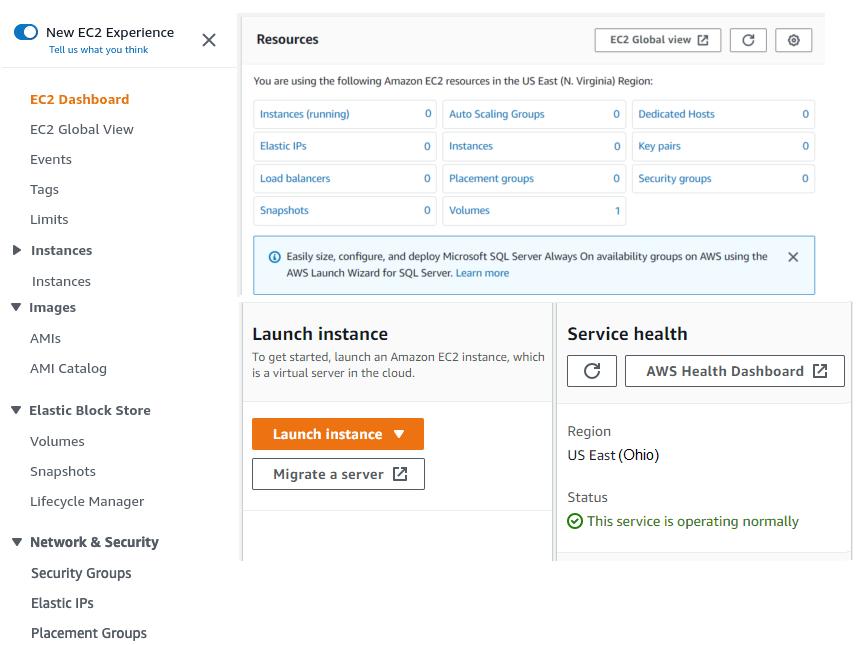Refresh the Service health panel

pos(592,371)
